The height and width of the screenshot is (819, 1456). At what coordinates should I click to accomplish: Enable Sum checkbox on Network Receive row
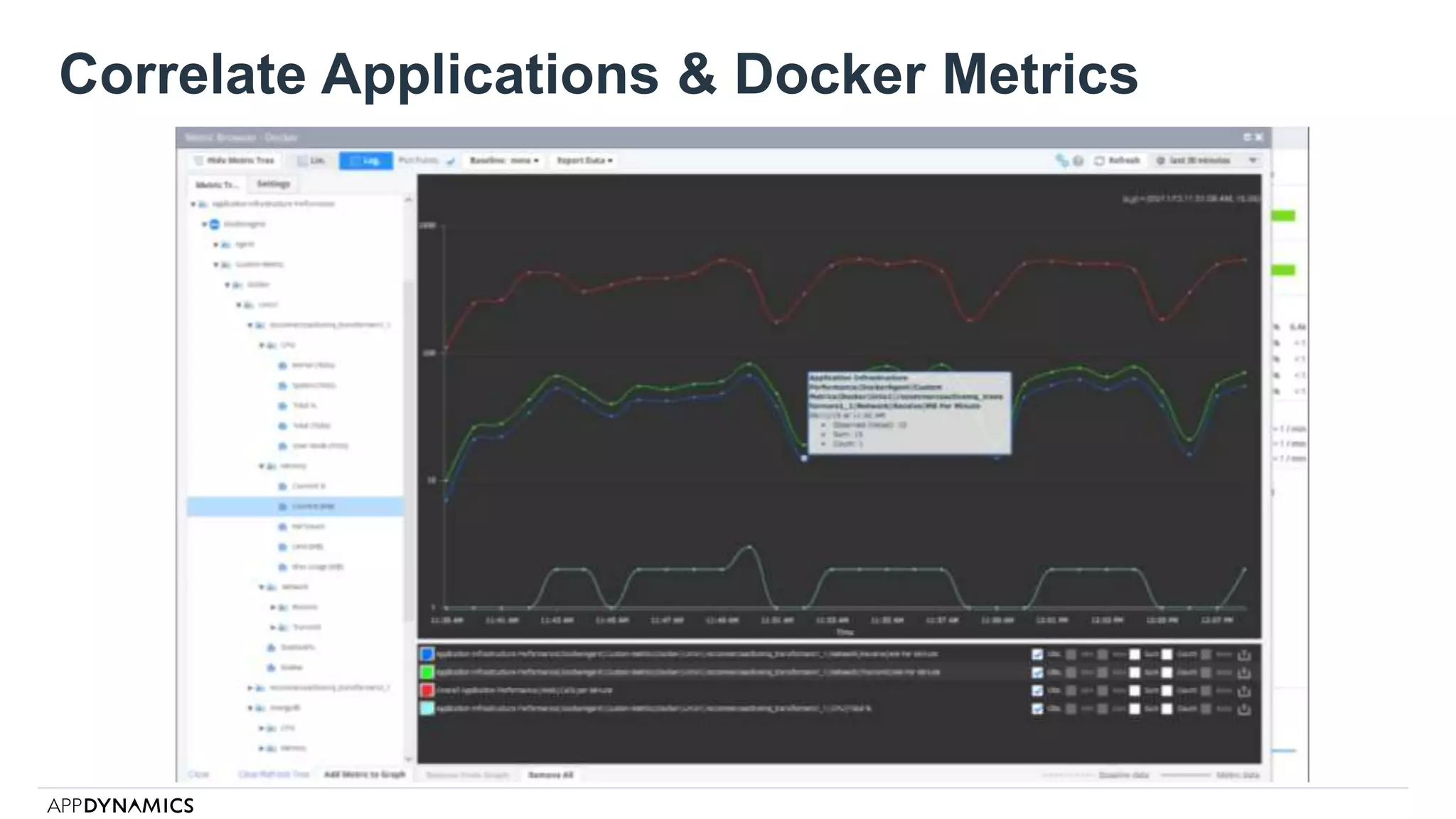pyautogui.click(x=1135, y=654)
